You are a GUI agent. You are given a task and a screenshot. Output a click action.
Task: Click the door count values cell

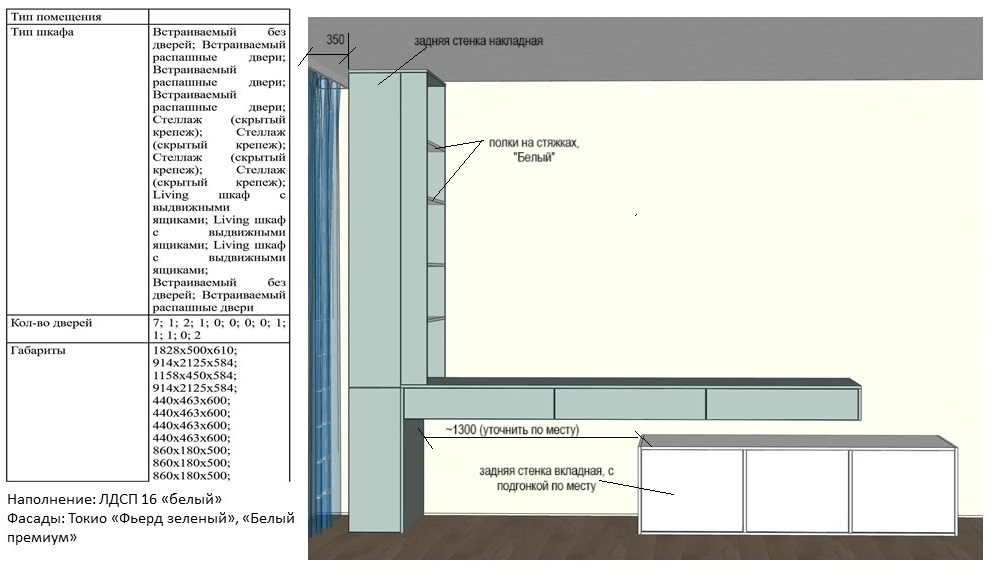(219, 330)
